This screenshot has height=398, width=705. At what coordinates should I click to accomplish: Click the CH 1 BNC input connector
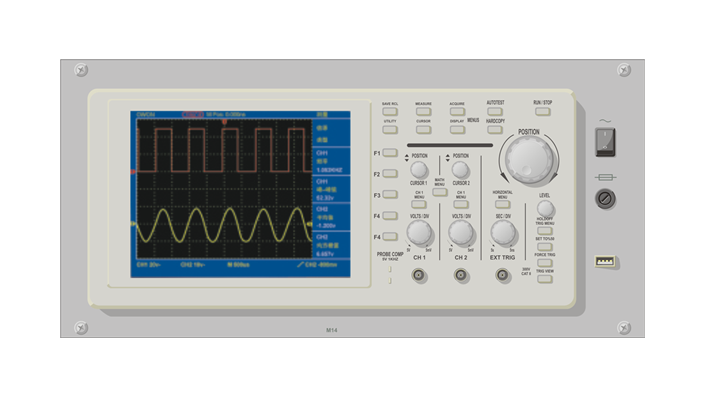click(x=418, y=274)
